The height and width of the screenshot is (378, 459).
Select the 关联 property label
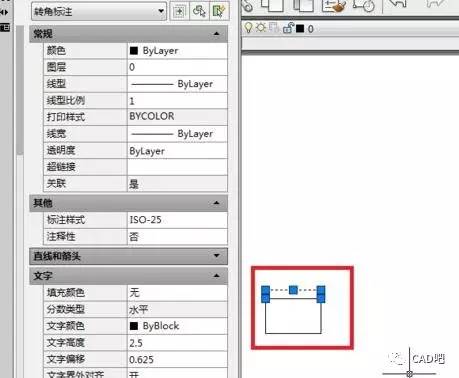coord(56,183)
